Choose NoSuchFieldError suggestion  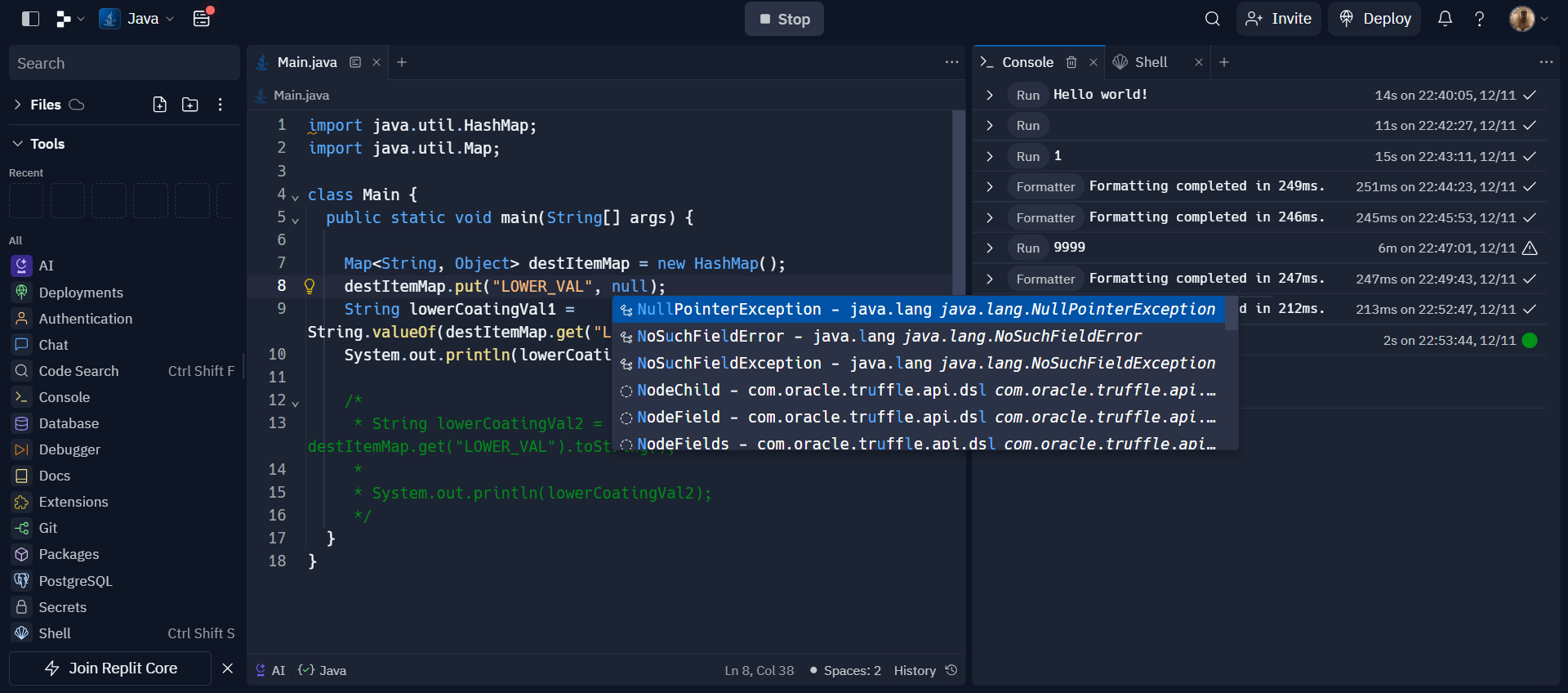918,336
